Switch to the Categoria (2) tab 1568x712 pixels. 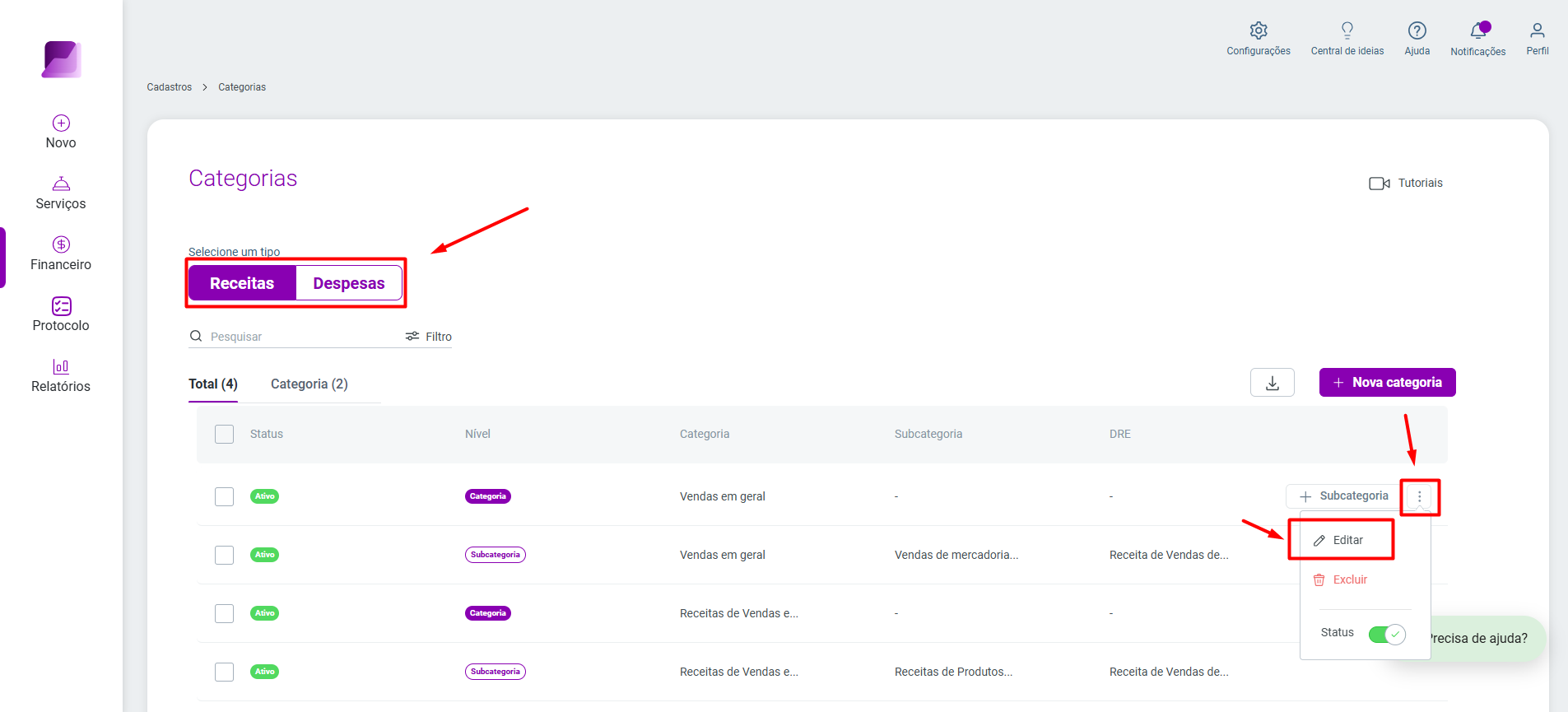pos(309,384)
